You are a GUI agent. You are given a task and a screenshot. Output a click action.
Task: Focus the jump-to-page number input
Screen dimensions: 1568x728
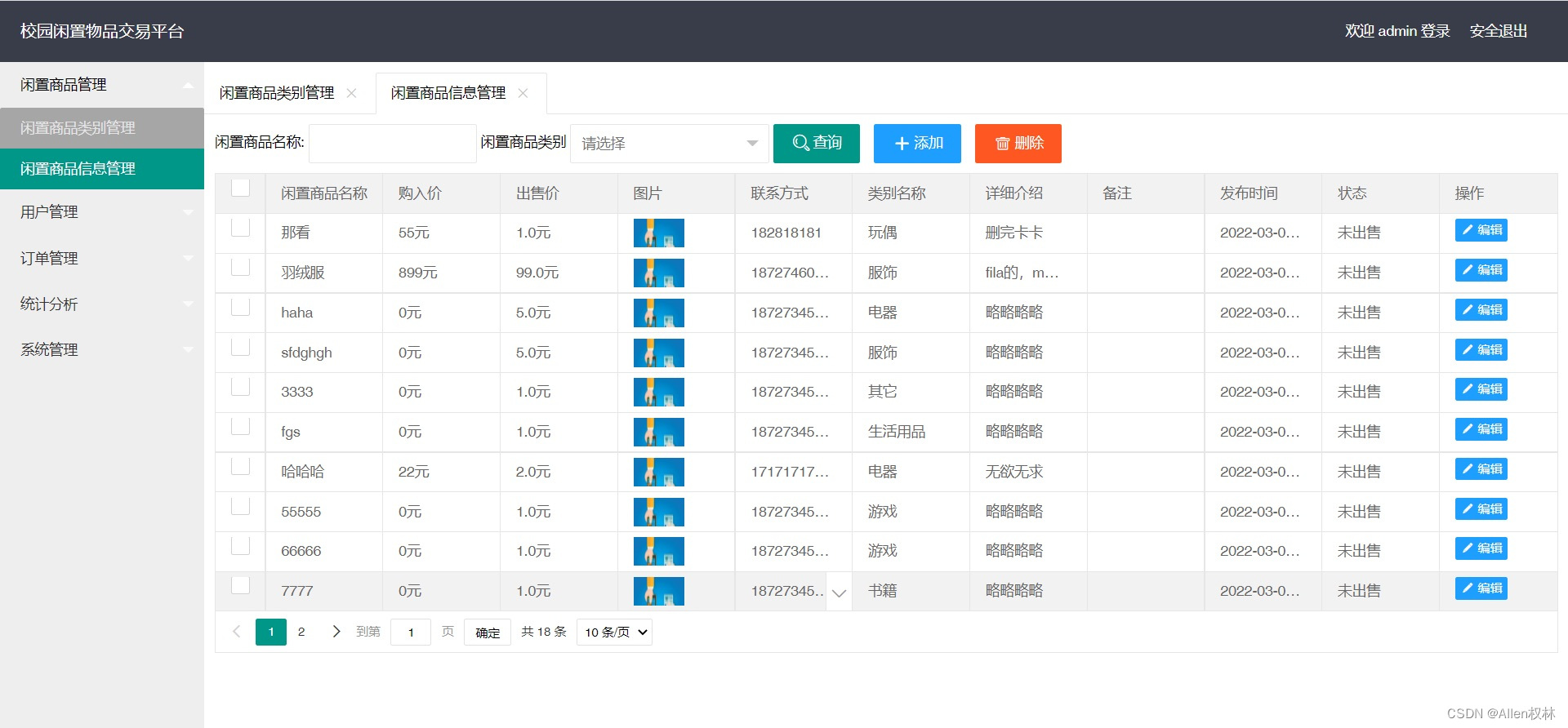tap(411, 633)
